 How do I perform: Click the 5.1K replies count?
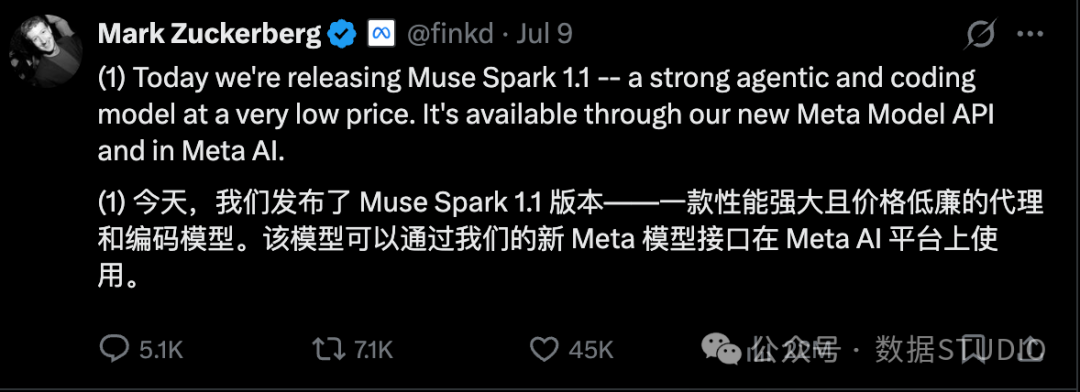pyautogui.click(x=161, y=351)
